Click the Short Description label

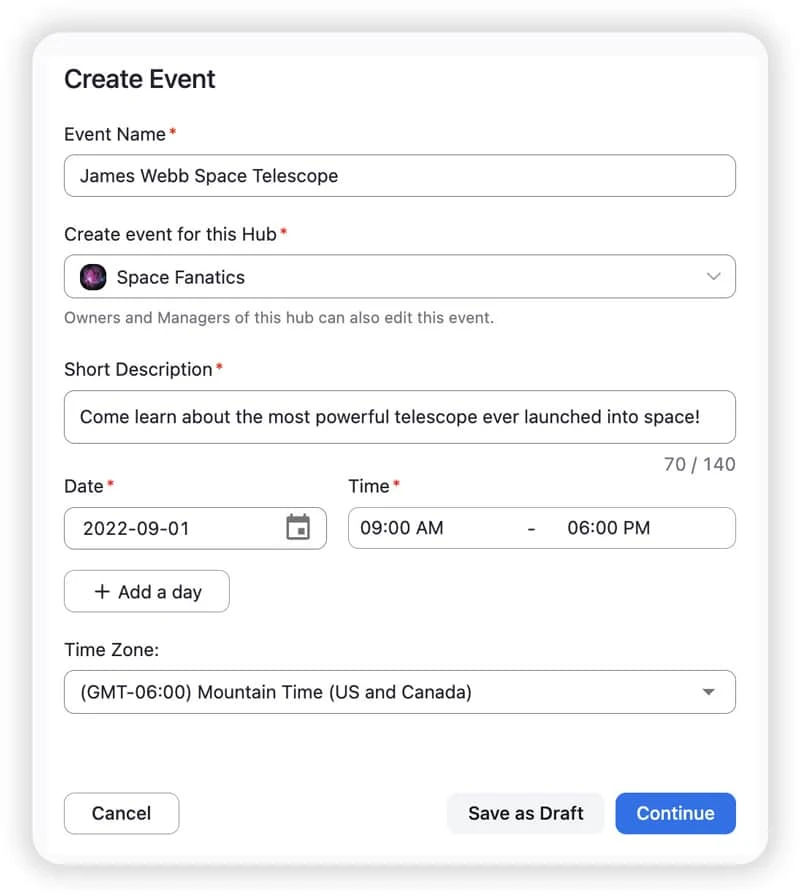(138, 370)
